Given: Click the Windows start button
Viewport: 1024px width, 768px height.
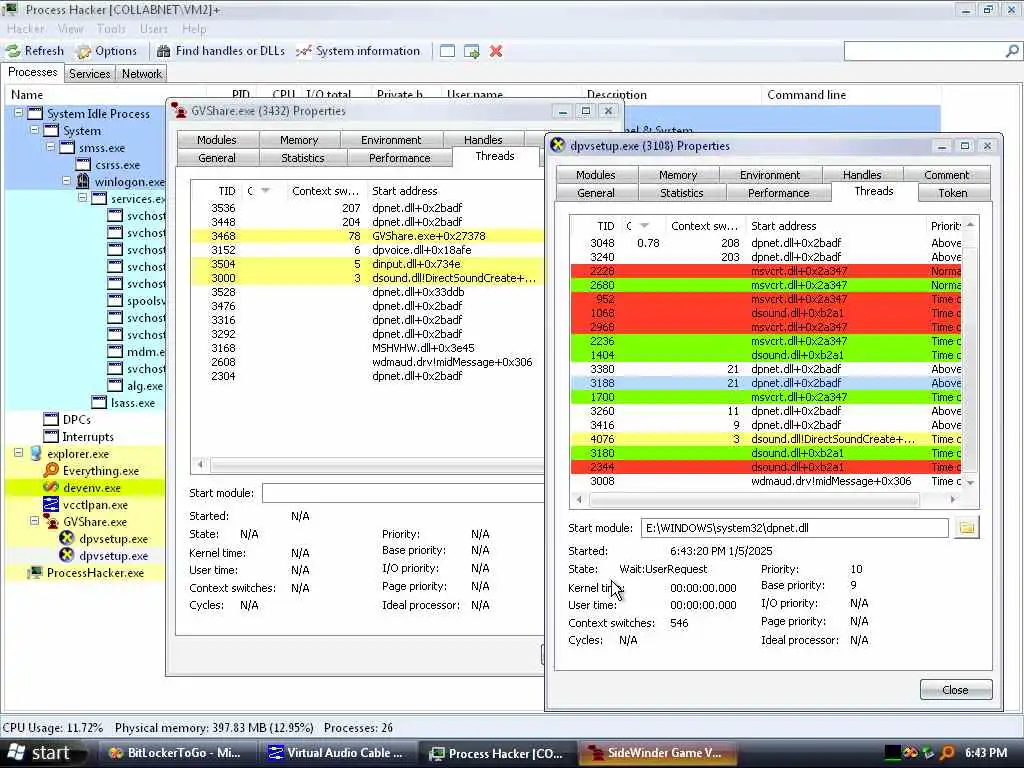Looking at the screenshot, I should (43, 753).
